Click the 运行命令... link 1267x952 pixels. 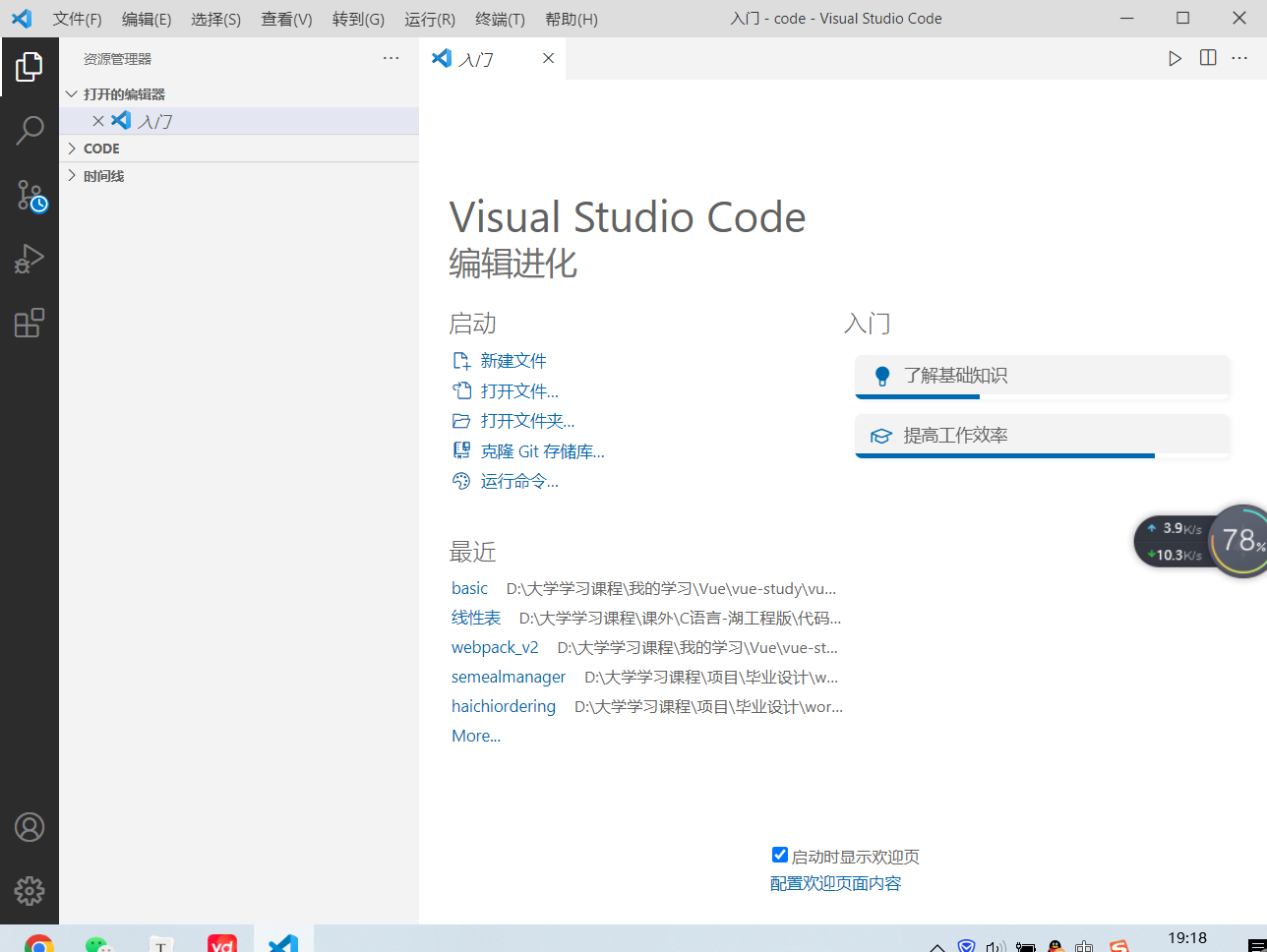point(519,482)
